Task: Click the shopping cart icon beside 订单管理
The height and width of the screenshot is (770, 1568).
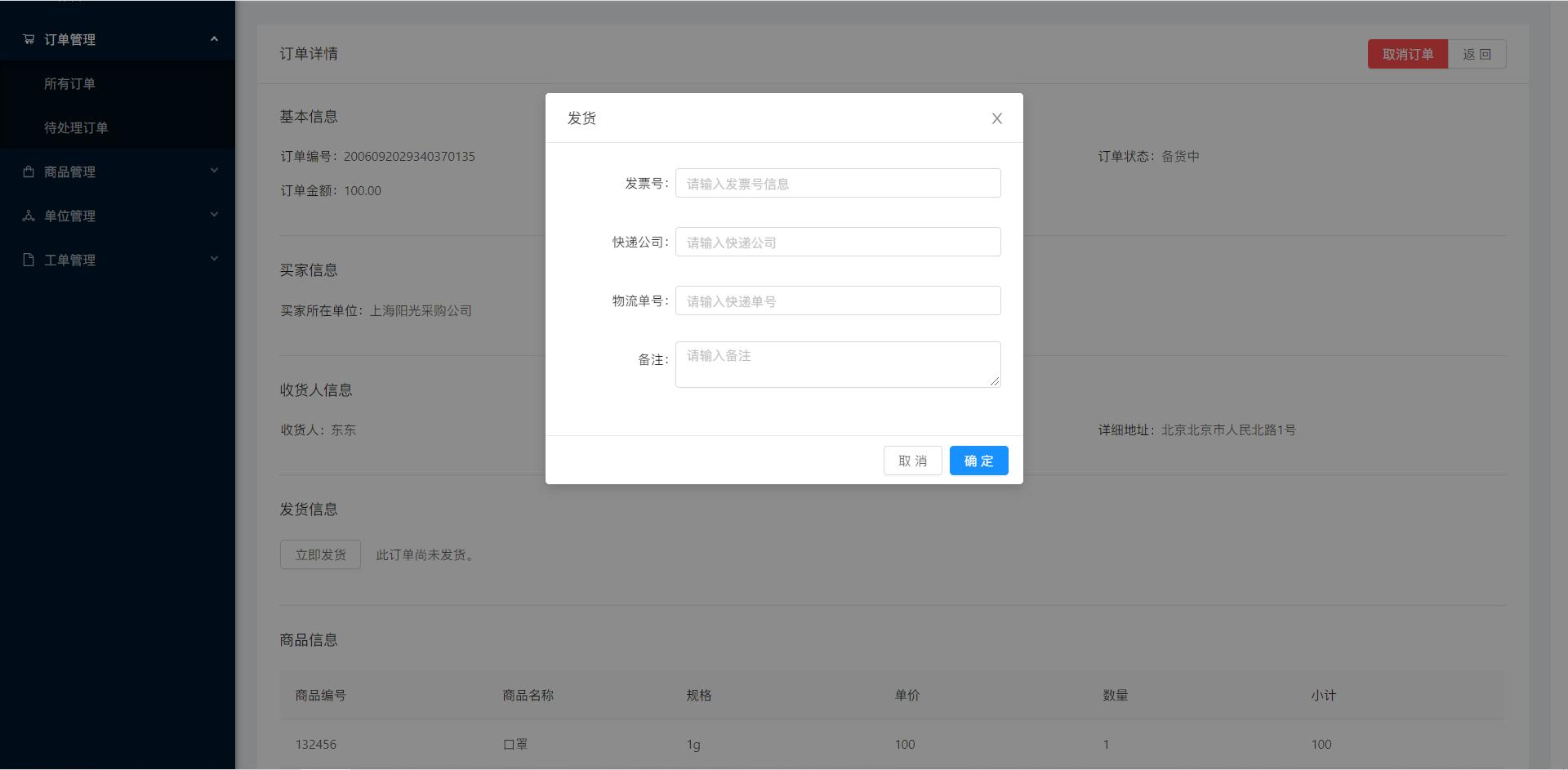Action: 29,39
